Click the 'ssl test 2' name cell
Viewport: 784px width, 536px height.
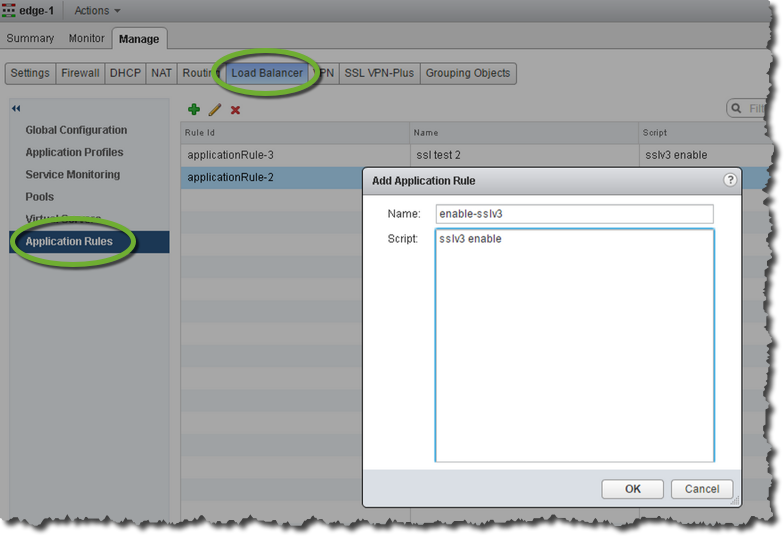pyautogui.click(x=524, y=155)
